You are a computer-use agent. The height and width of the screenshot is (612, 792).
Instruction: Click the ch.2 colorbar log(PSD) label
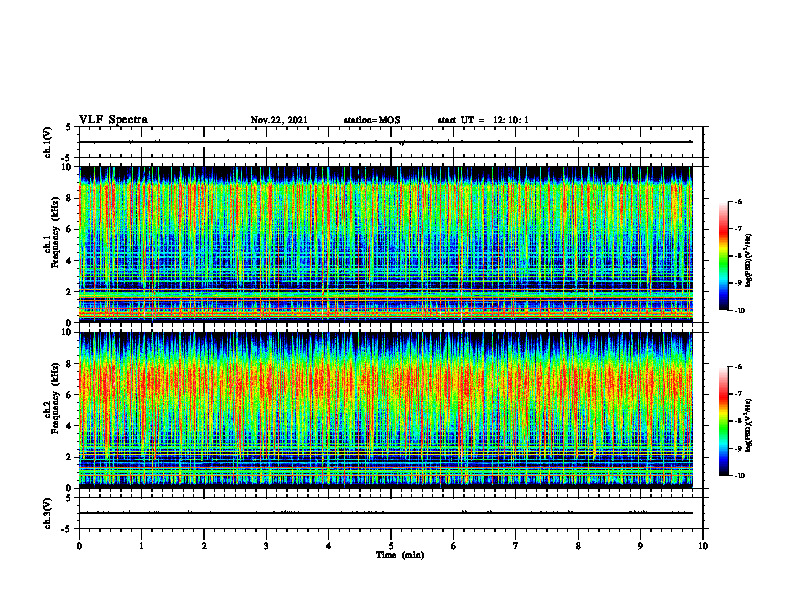pos(749,423)
